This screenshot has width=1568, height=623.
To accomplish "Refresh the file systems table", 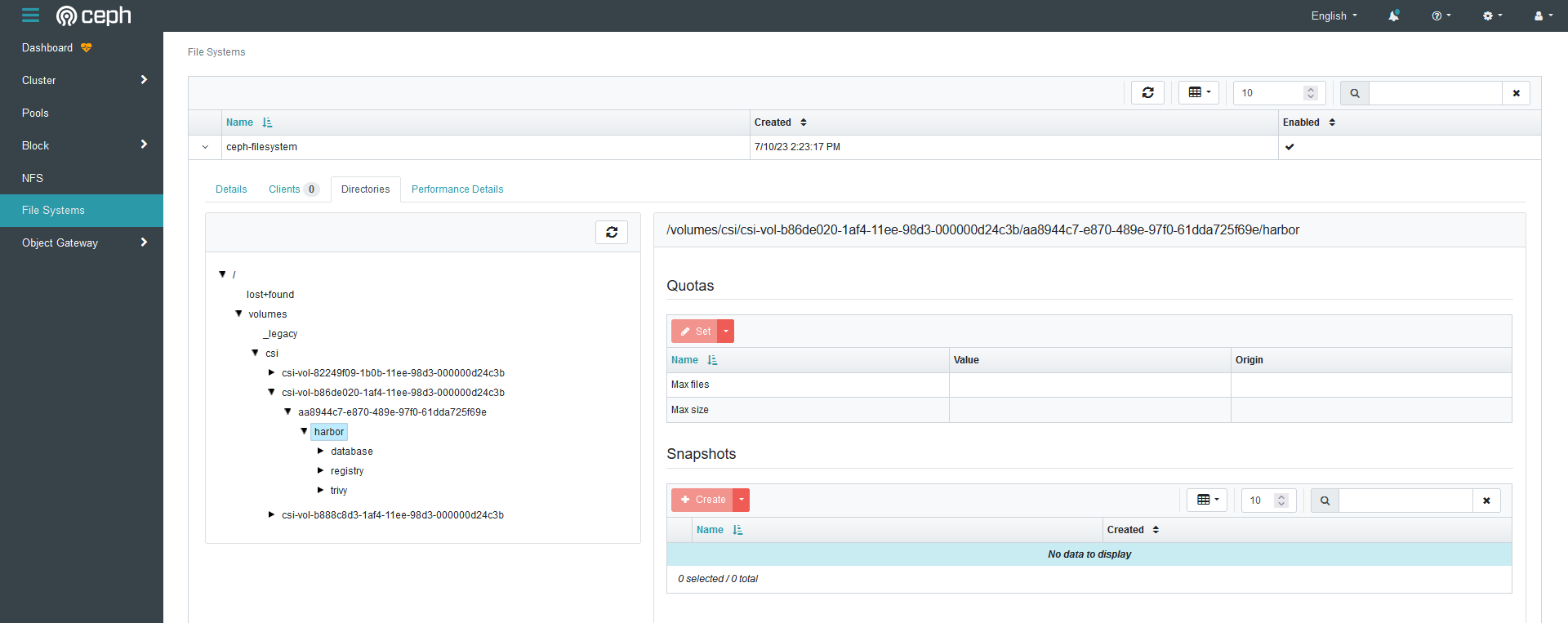I will click(1147, 92).
